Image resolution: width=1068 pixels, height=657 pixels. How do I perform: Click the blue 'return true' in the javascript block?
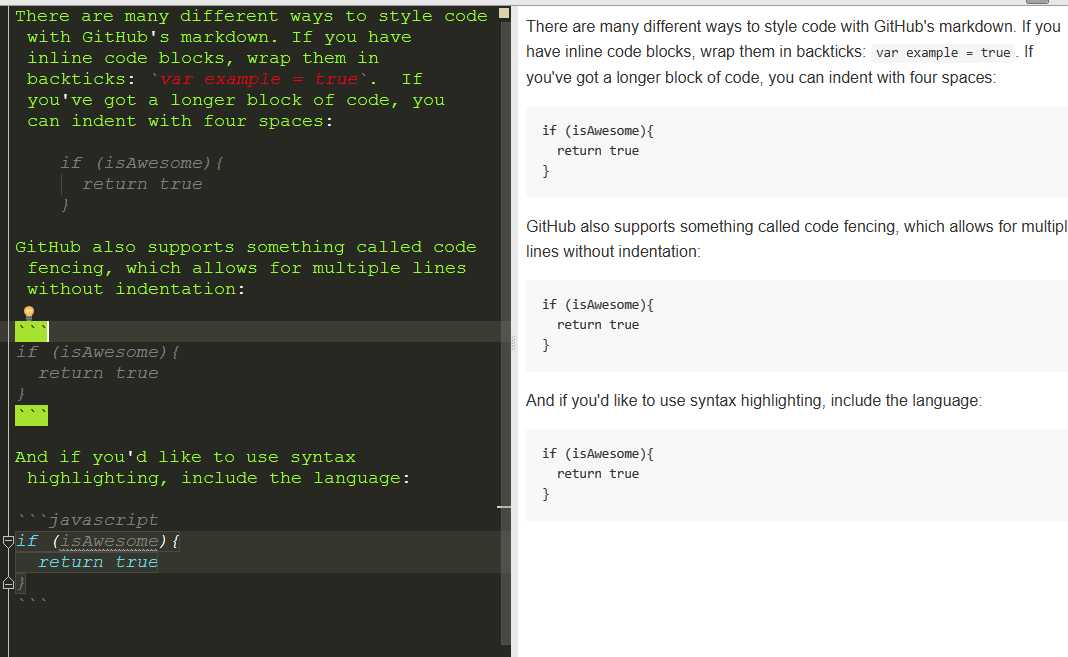pyautogui.click(x=98, y=562)
